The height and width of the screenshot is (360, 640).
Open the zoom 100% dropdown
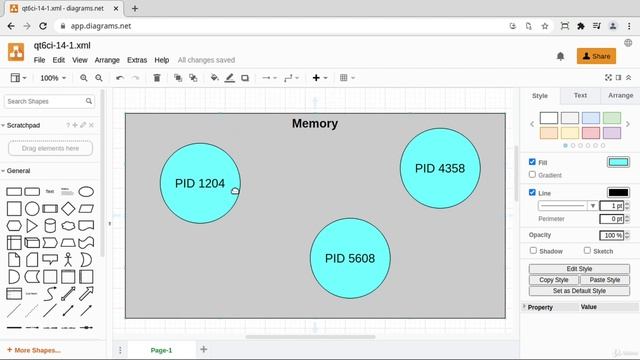[x=53, y=78]
